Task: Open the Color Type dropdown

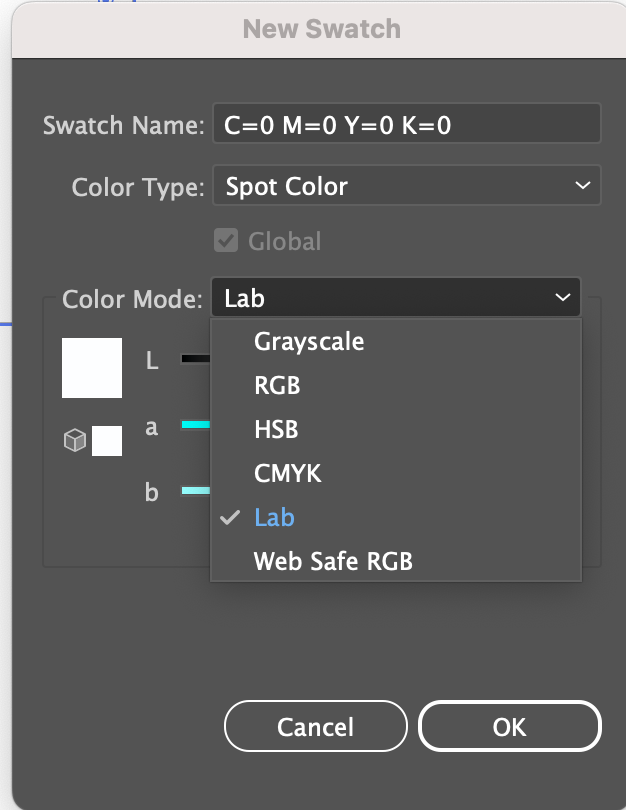Action: coord(407,185)
